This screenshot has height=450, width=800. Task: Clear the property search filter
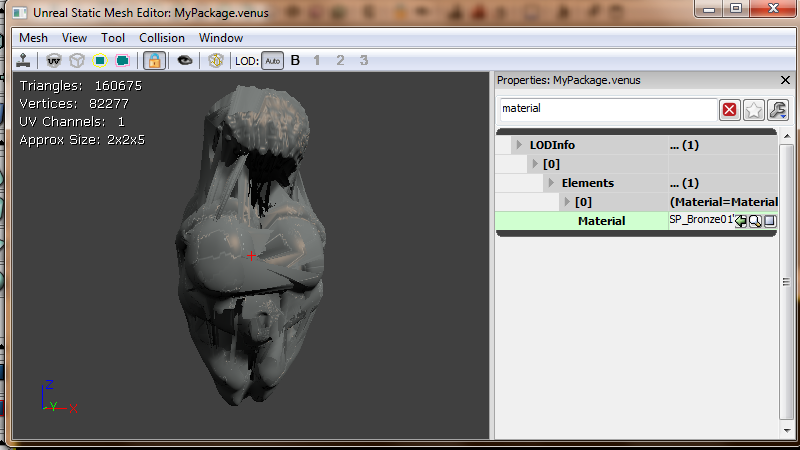pyautogui.click(x=730, y=110)
